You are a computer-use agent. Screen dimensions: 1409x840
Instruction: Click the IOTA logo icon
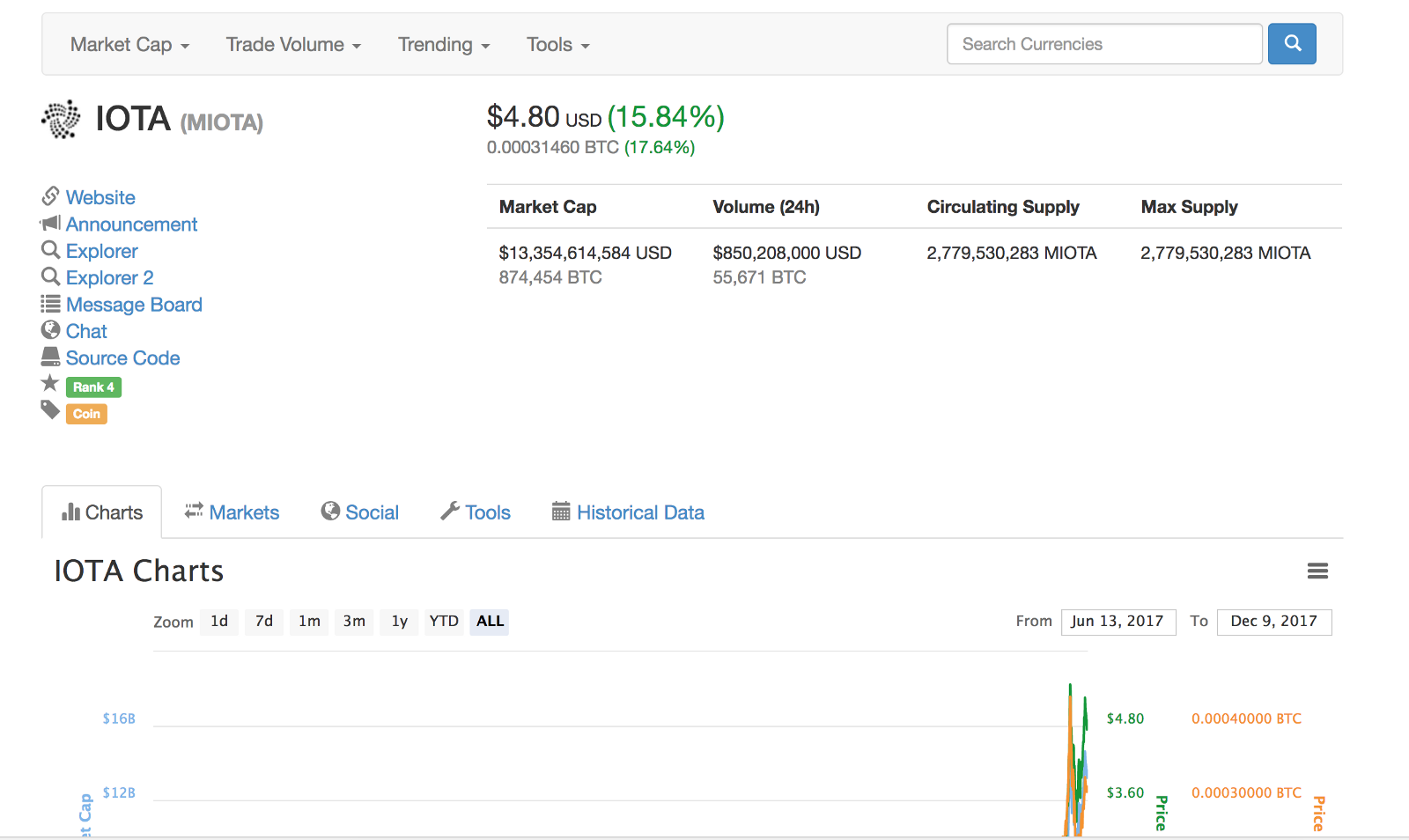[61, 119]
